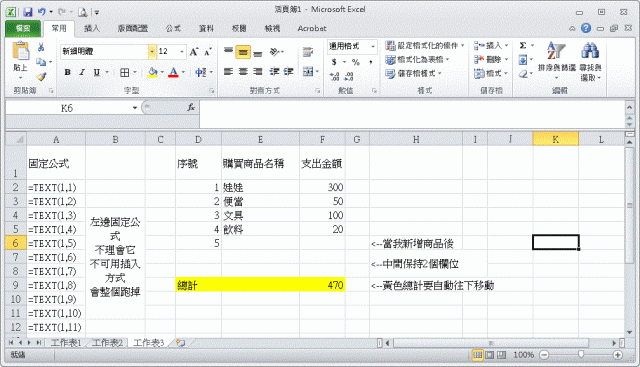Click the currency dollar format icon

(334, 62)
